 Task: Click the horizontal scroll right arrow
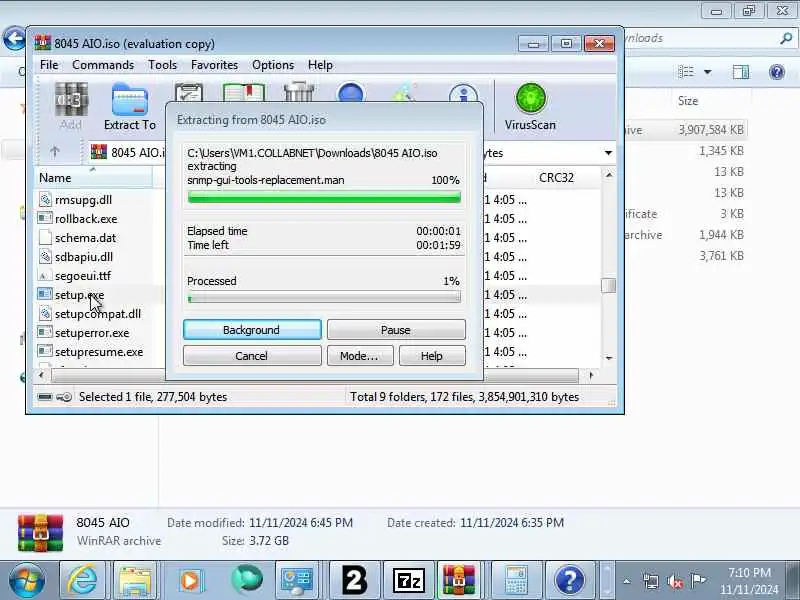click(x=591, y=376)
